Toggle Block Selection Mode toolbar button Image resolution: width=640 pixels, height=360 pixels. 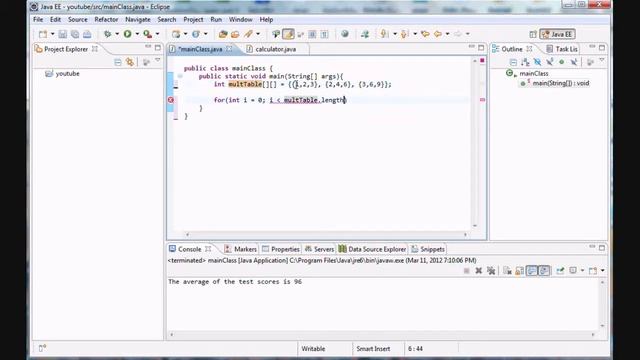312,34
